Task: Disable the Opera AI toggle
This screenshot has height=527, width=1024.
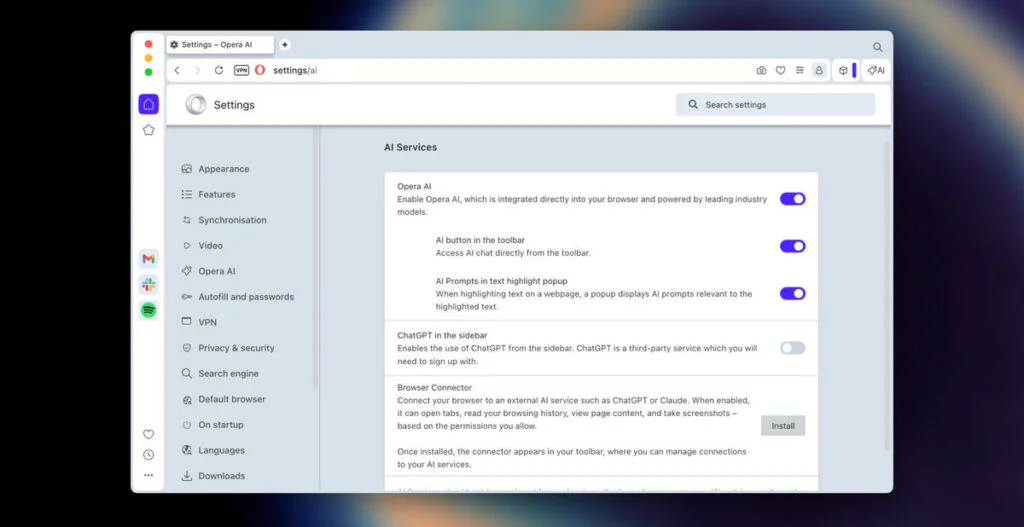Action: [792, 199]
